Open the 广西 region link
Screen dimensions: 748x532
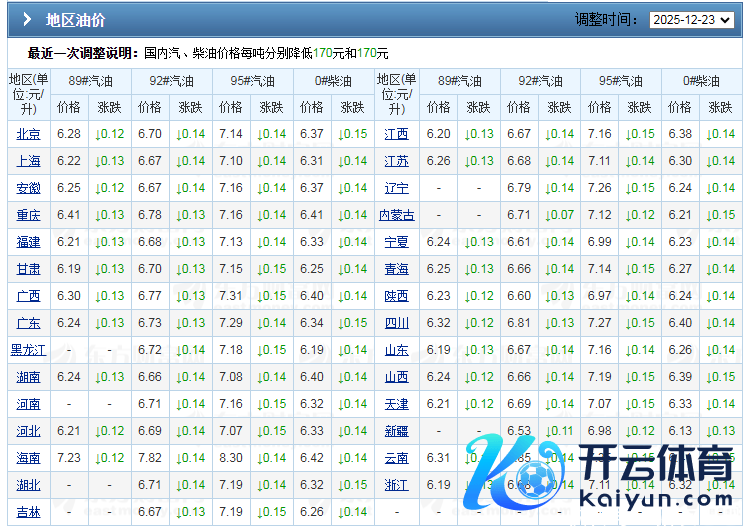click(x=29, y=296)
